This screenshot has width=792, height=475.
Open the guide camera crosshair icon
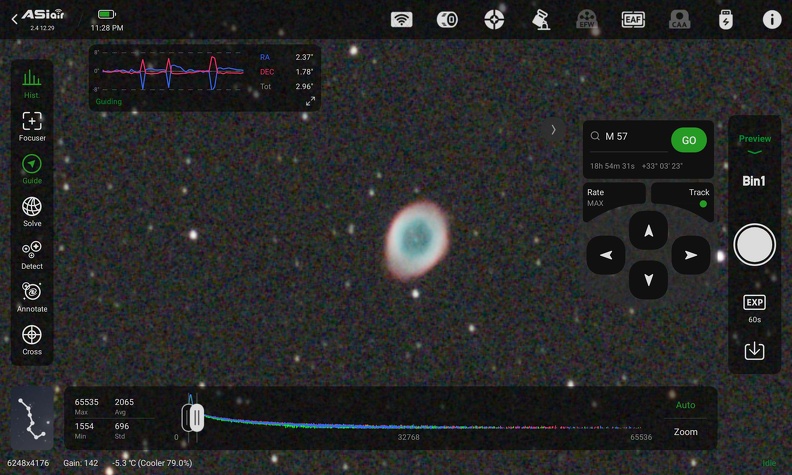point(494,20)
